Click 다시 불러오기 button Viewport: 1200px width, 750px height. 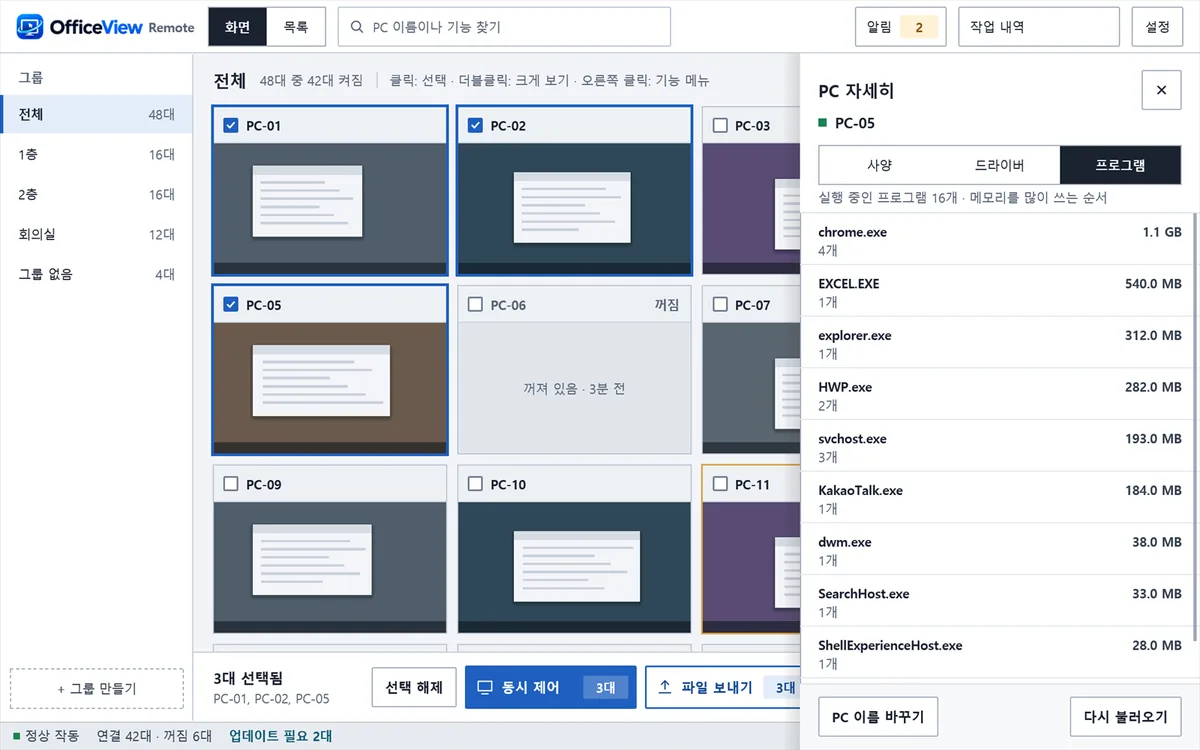(1125, 717)
